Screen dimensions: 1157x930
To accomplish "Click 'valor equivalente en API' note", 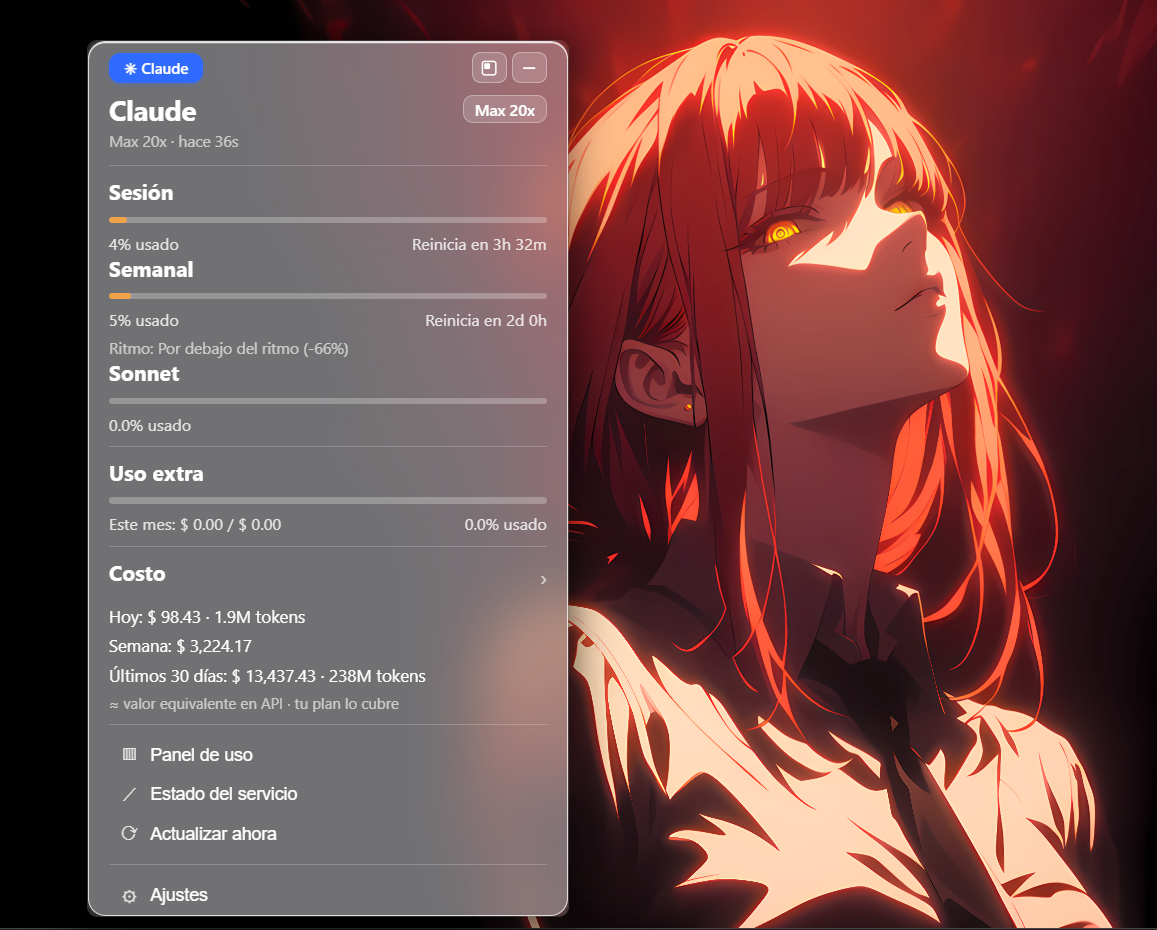I will coord(254,704).
